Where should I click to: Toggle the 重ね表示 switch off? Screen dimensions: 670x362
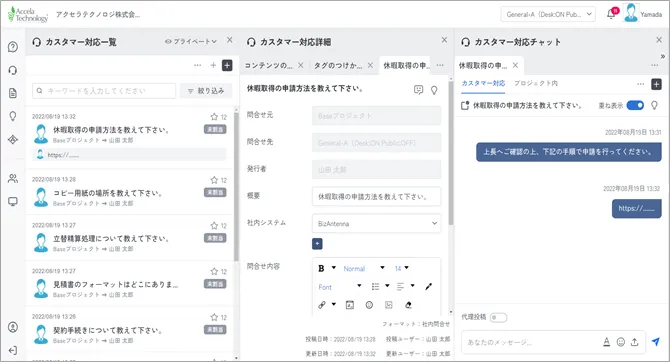tap(635, 105)
